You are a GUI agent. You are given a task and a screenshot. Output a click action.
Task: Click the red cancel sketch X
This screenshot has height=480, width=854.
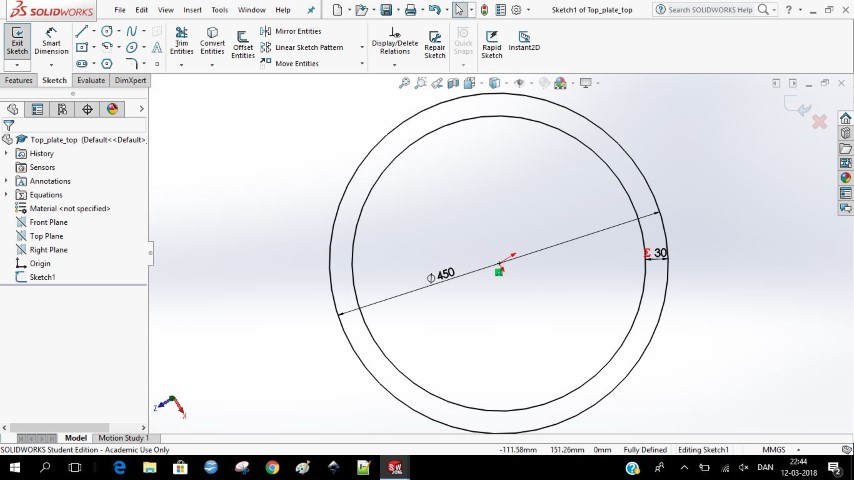pos(819,121)
